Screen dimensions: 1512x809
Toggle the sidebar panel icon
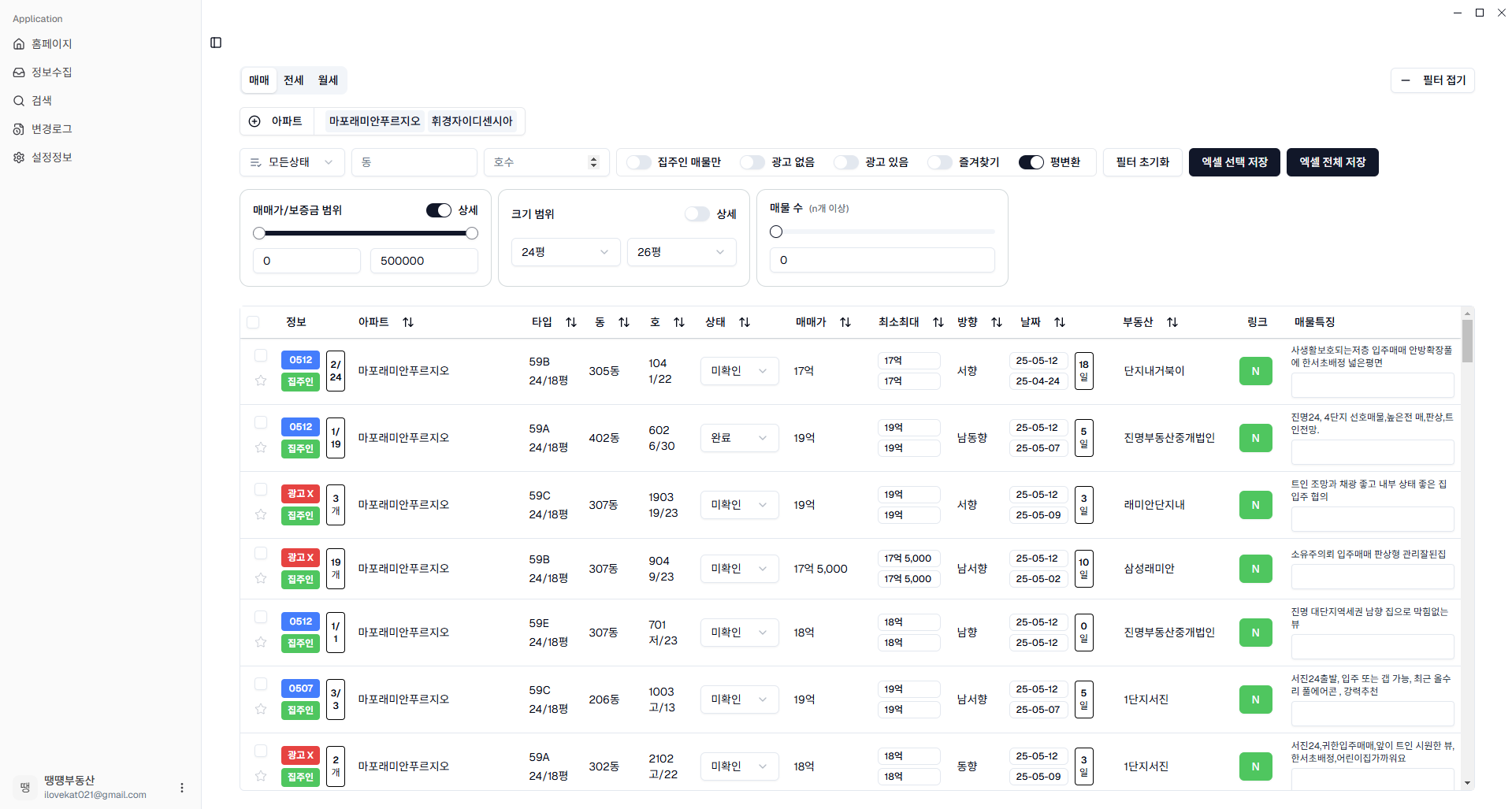[216, 43]
